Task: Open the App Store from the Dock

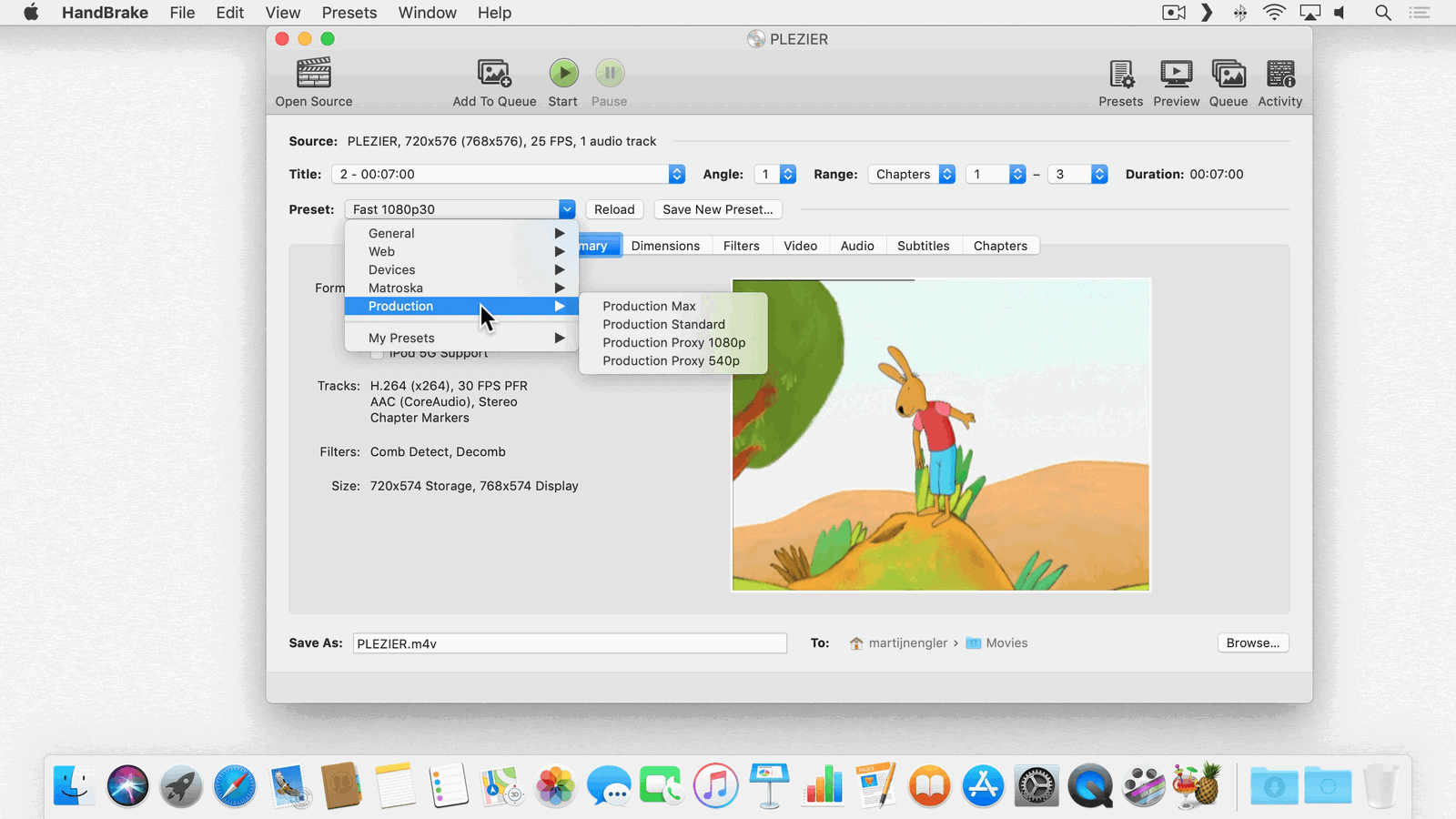Action: point(983,785)
